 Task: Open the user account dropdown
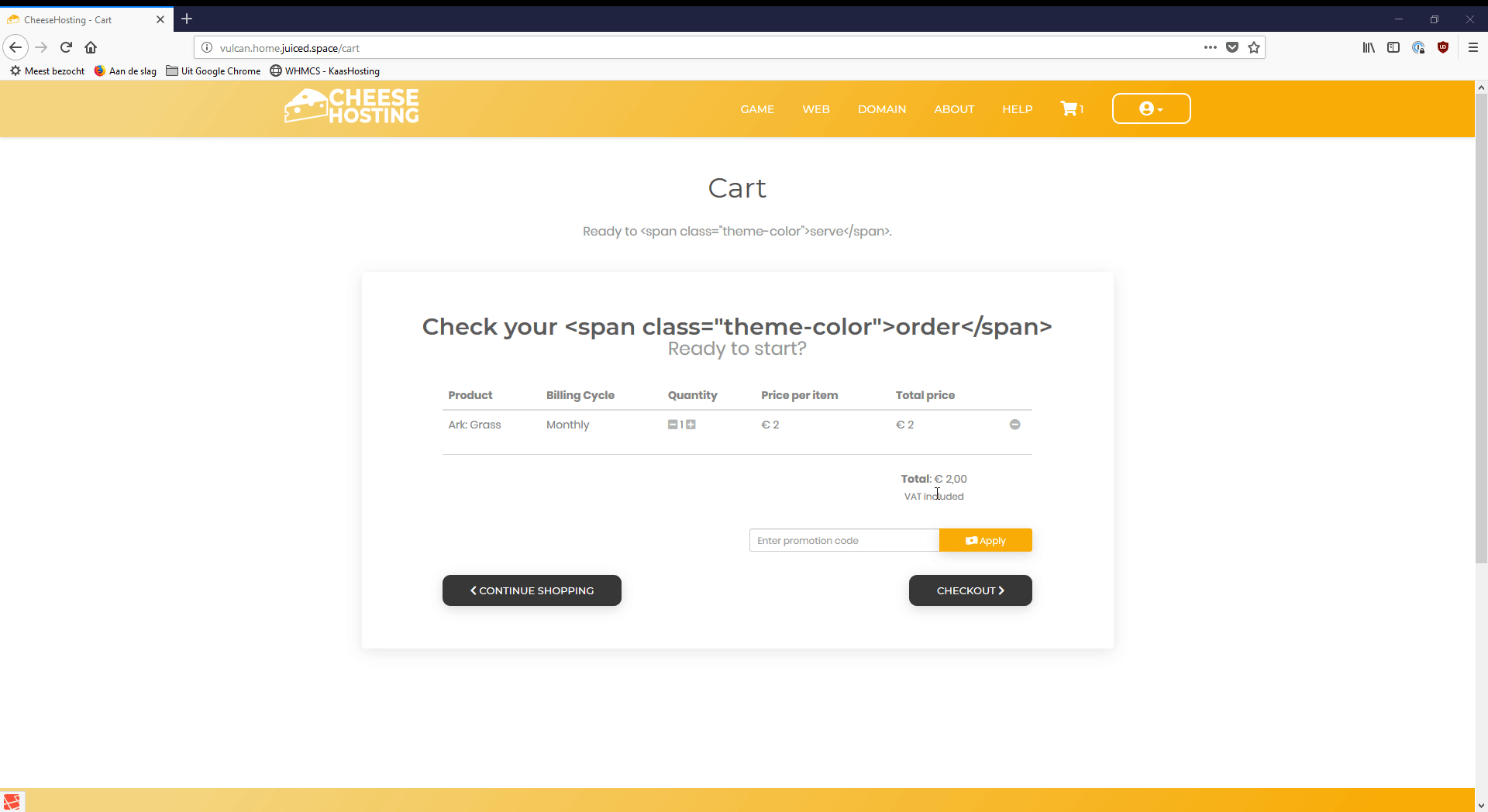tap(1151, 108)
